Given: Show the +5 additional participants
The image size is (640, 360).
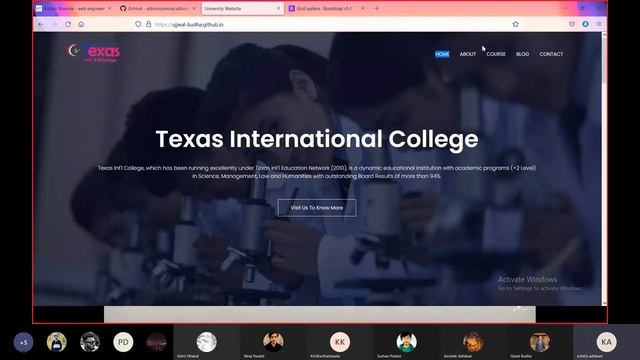Looking at the screenshot, I should (x=23, y=342).
